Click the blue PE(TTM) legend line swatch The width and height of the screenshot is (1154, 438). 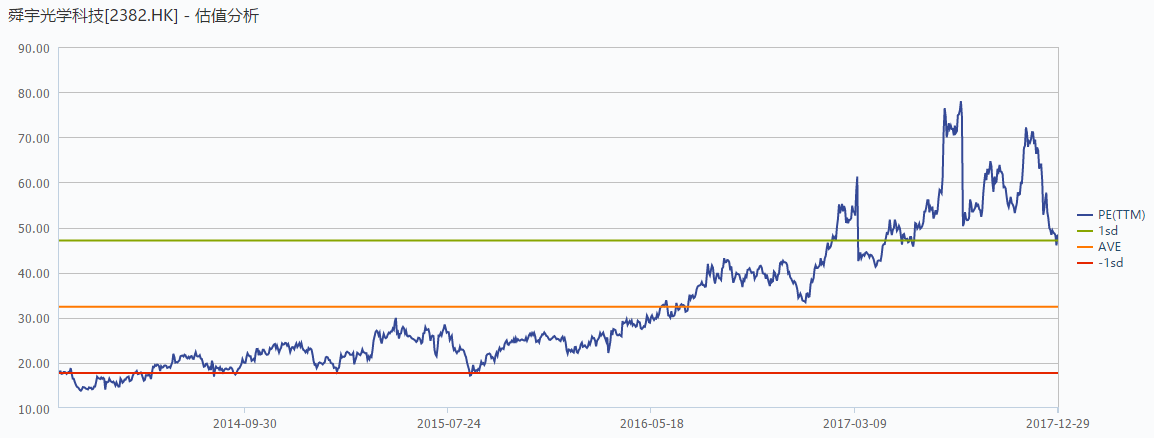point(1085,215)
